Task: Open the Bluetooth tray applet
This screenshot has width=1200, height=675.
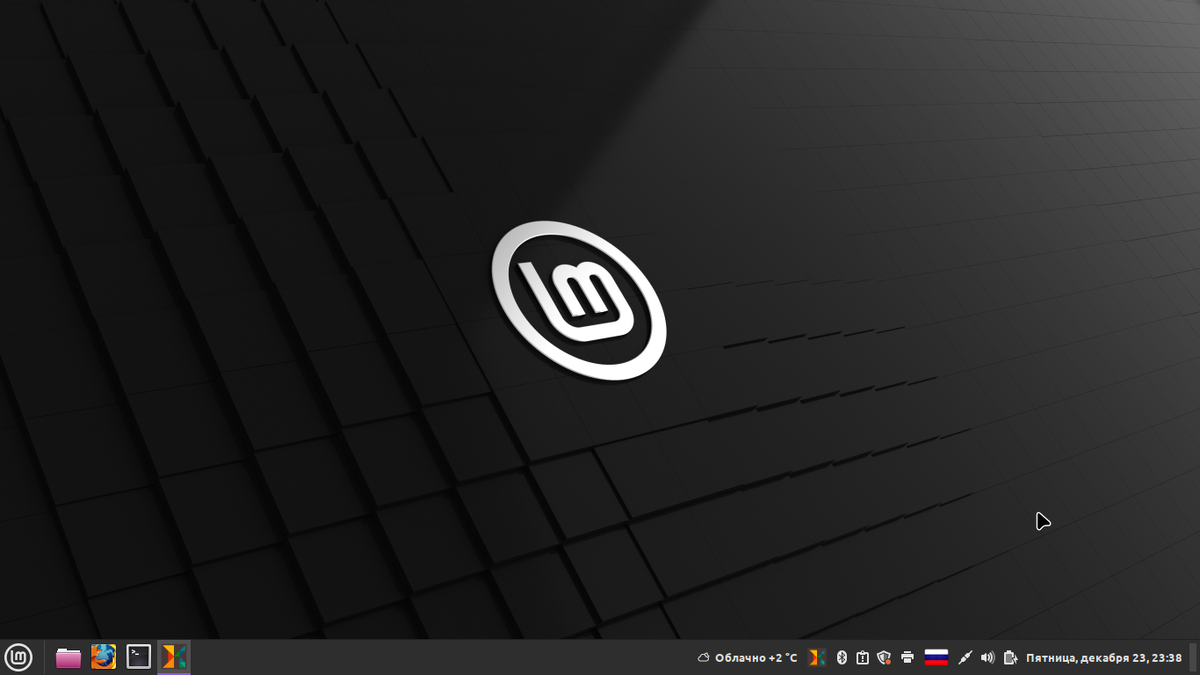Action: pyautogui.click(x=841, y=658)
